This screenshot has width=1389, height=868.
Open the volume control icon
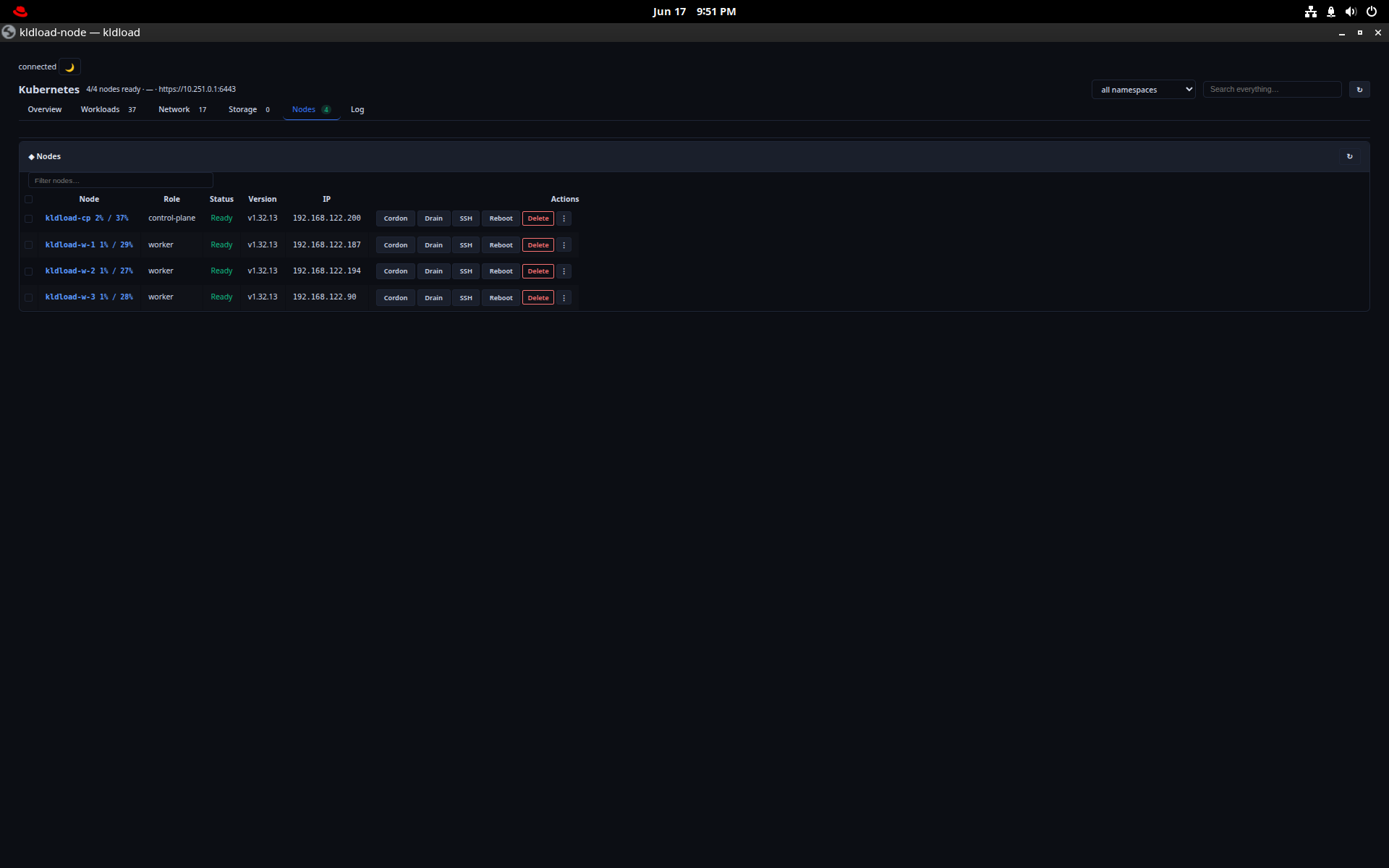[1351, 12]
